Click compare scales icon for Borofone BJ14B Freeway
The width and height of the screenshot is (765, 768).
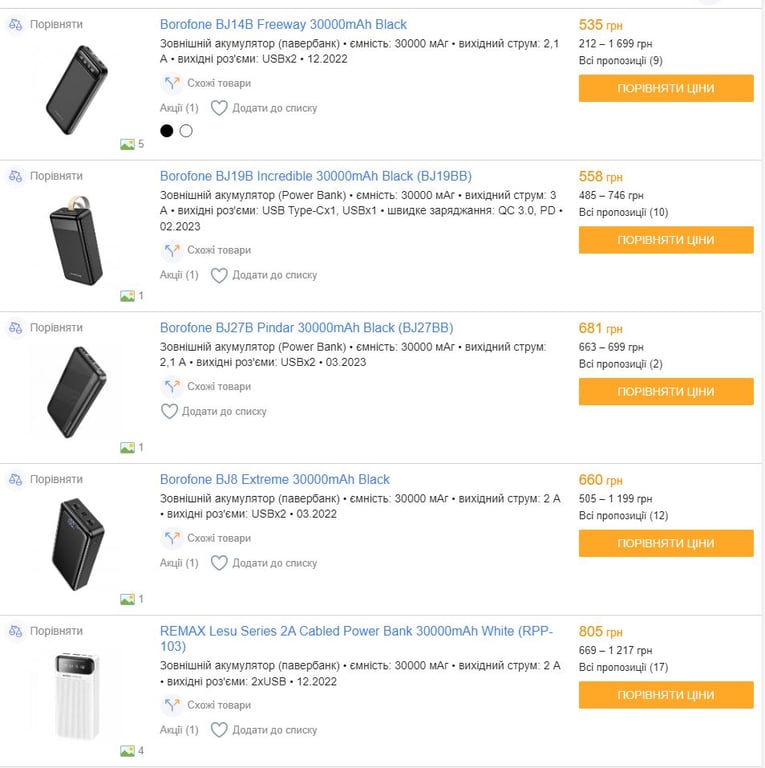tap(15, 24)
